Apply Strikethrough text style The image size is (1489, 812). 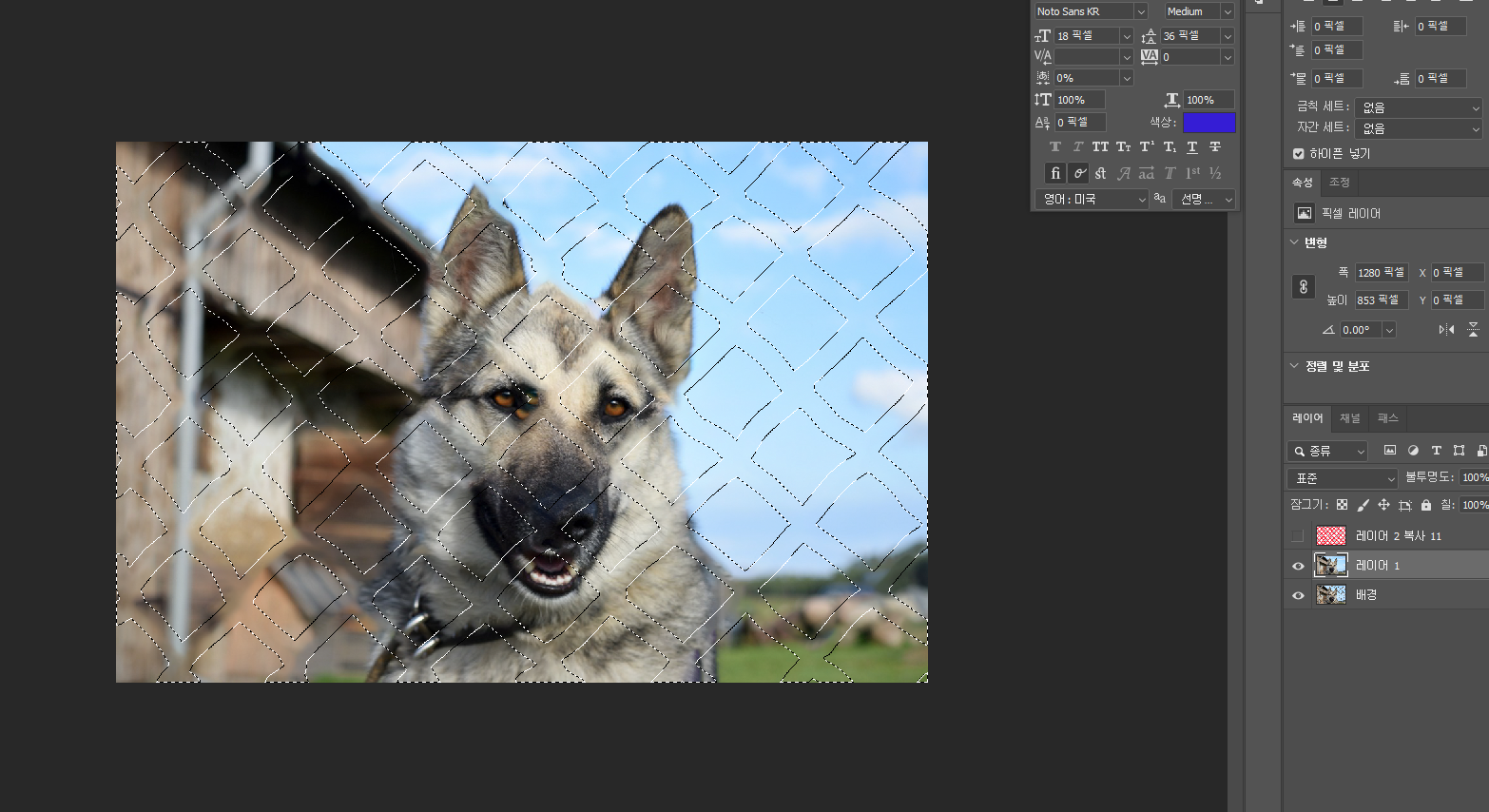coord(1214,146)
